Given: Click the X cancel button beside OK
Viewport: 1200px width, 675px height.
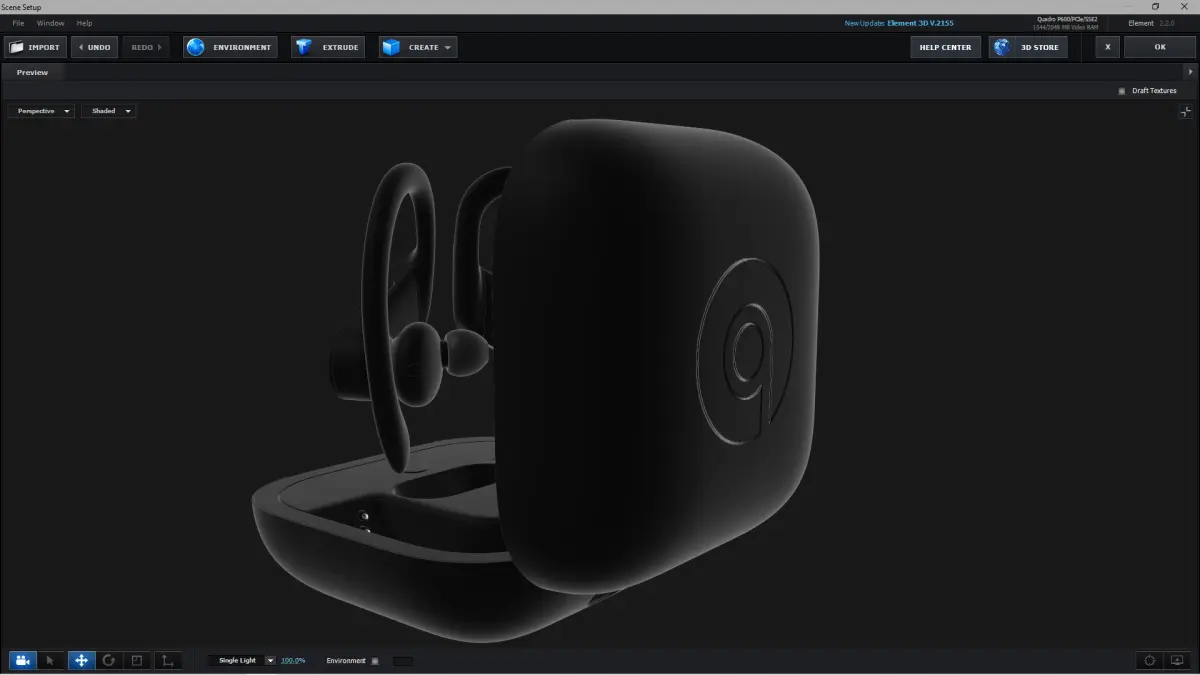Looking at the screenshot, I should [x=1107, y=47].
